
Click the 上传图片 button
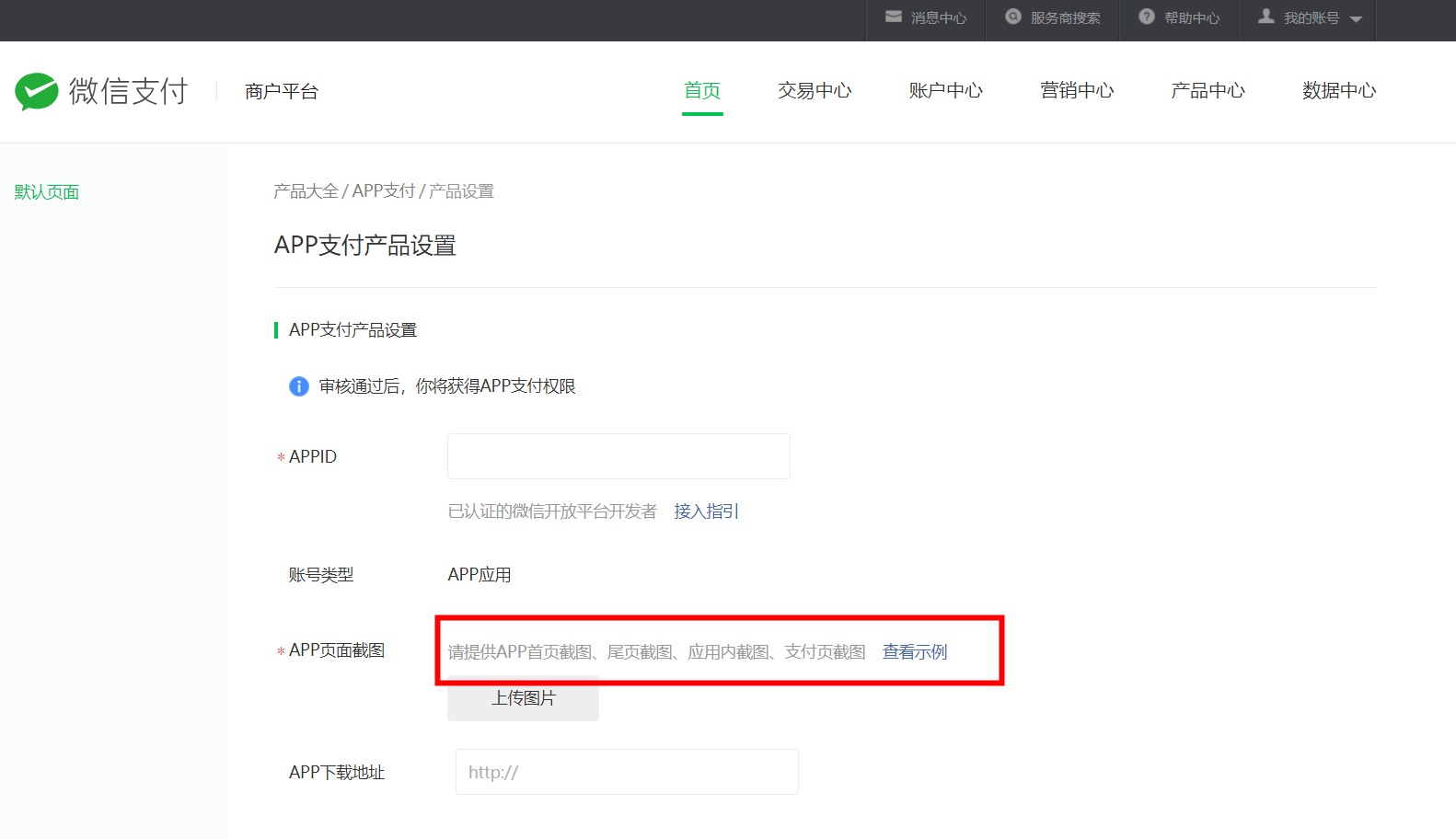coord(523,698)
